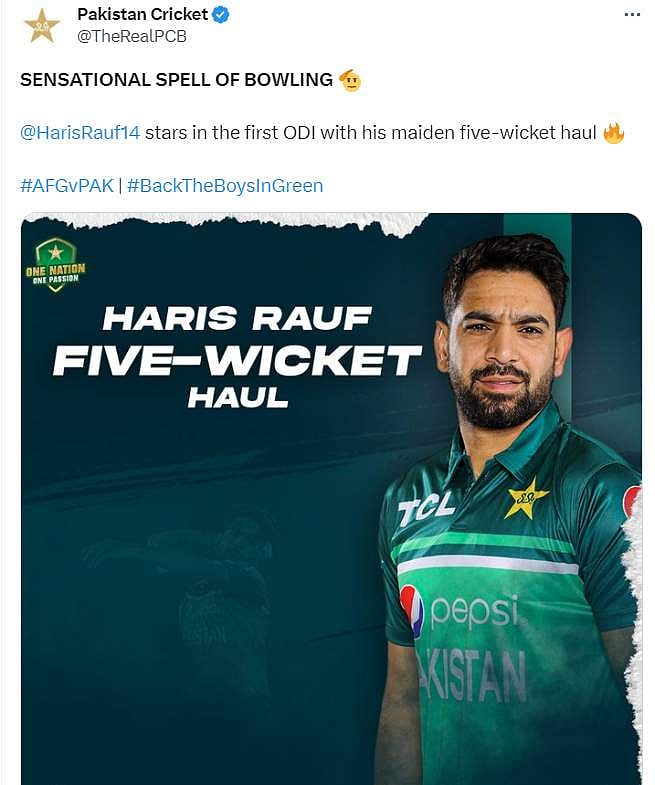
Task: Click the FIVE-WICKET headline text
Action: click(x=237, y=360)
